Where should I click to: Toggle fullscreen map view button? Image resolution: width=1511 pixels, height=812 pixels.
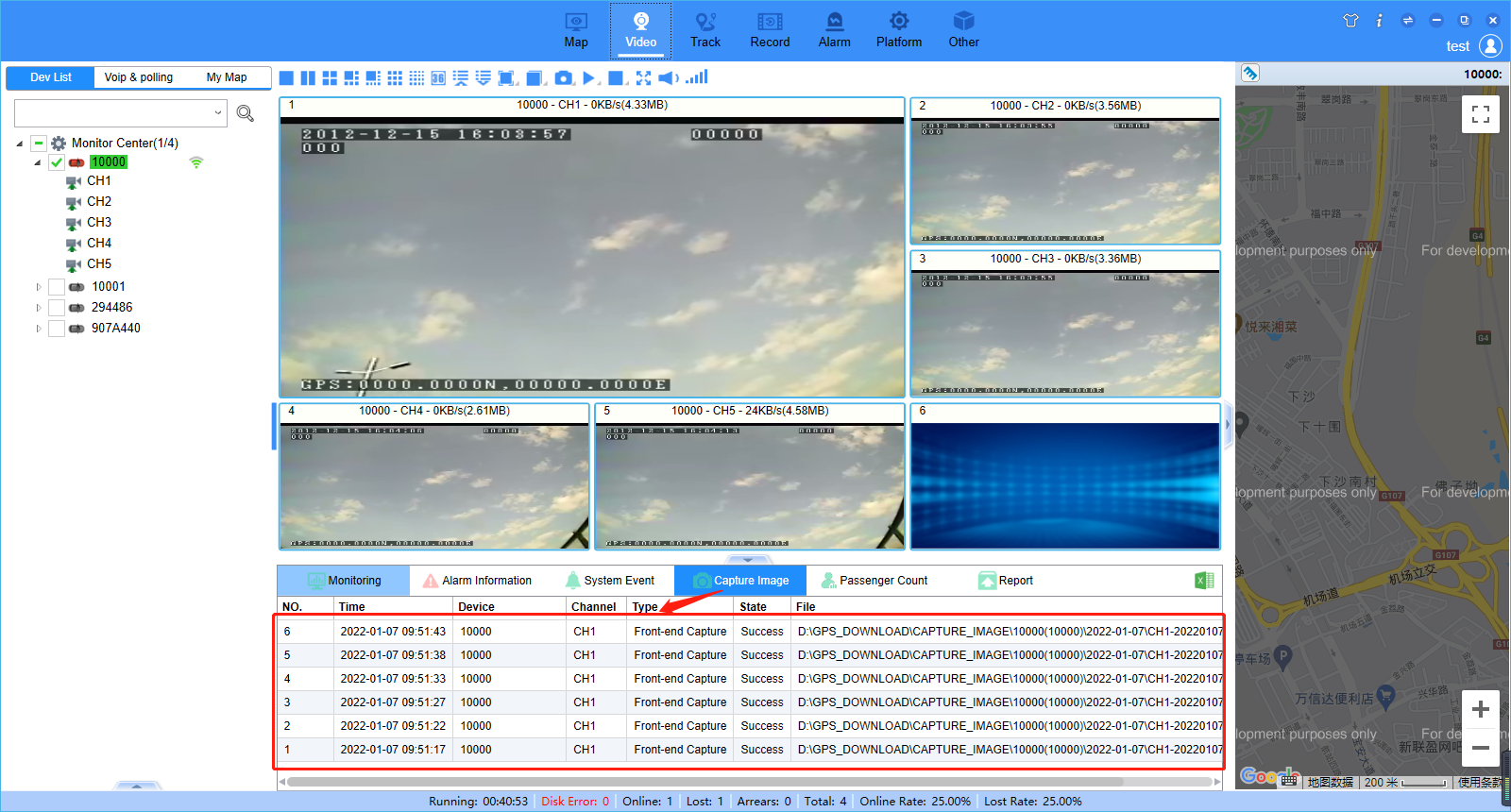(1480, 114)
